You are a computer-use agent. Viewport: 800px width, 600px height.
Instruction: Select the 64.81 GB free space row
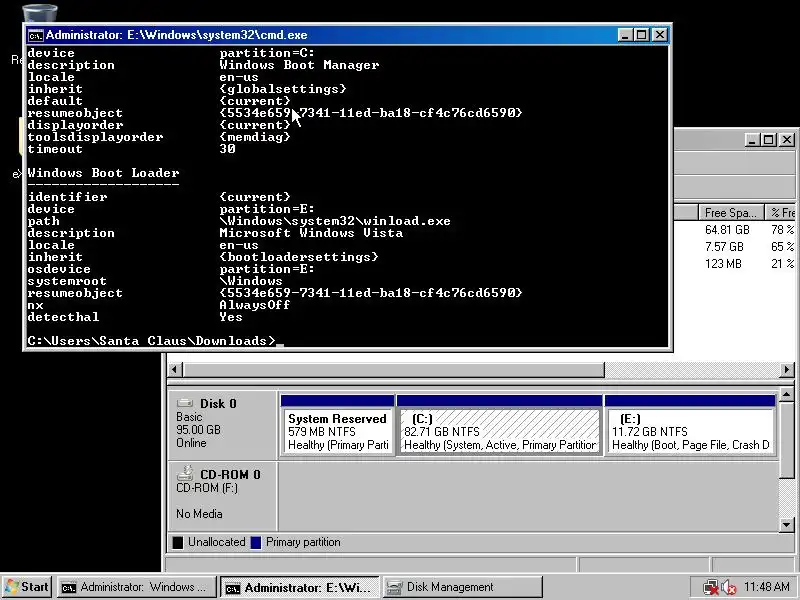pos(737,230)
